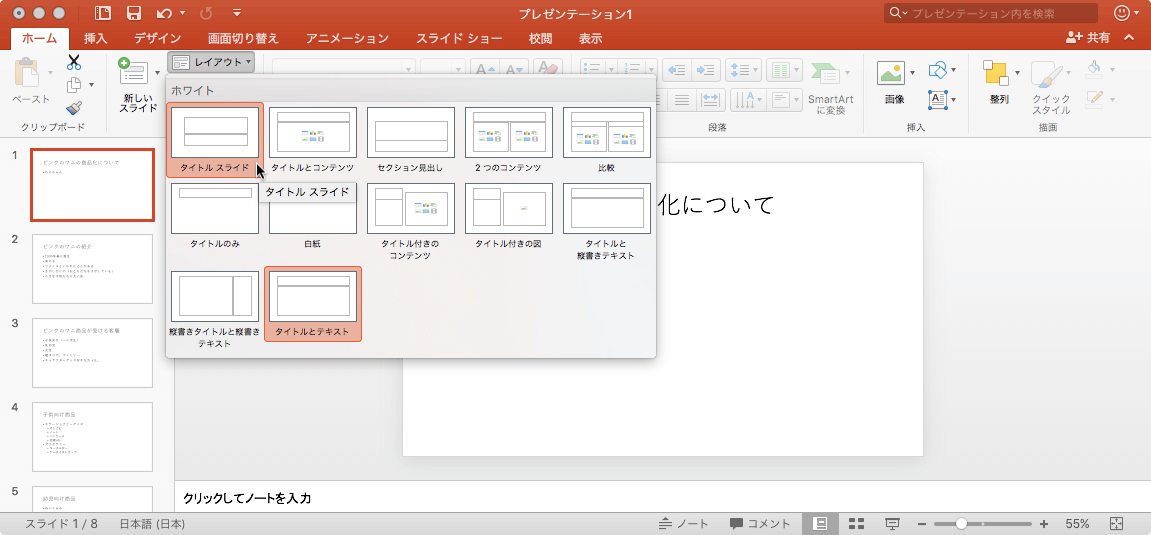The image size is (1151, 535).
Task: Switch to the Animations (アニメーション) tab
Action: 347,39
